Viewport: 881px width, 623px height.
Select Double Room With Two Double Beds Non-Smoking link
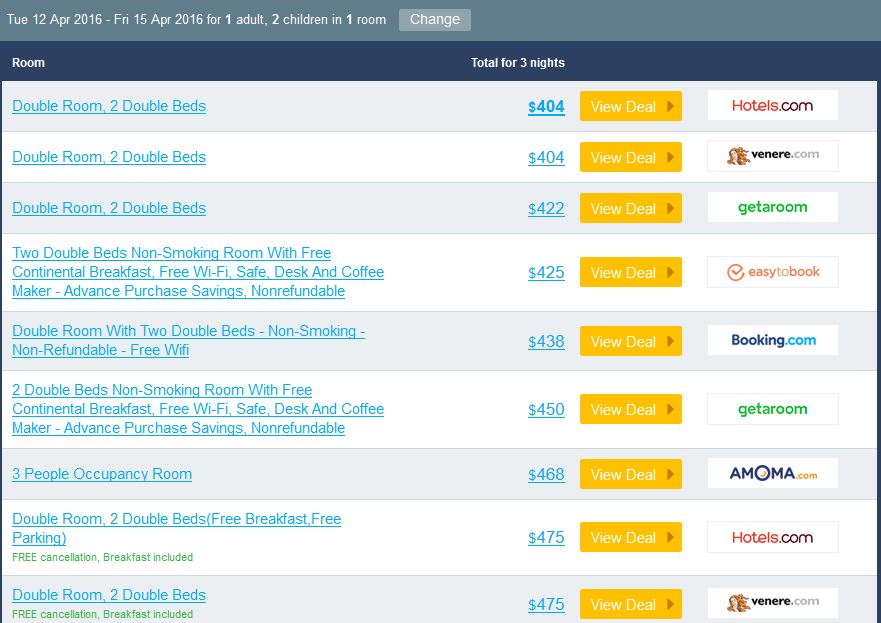click(188, 331)
